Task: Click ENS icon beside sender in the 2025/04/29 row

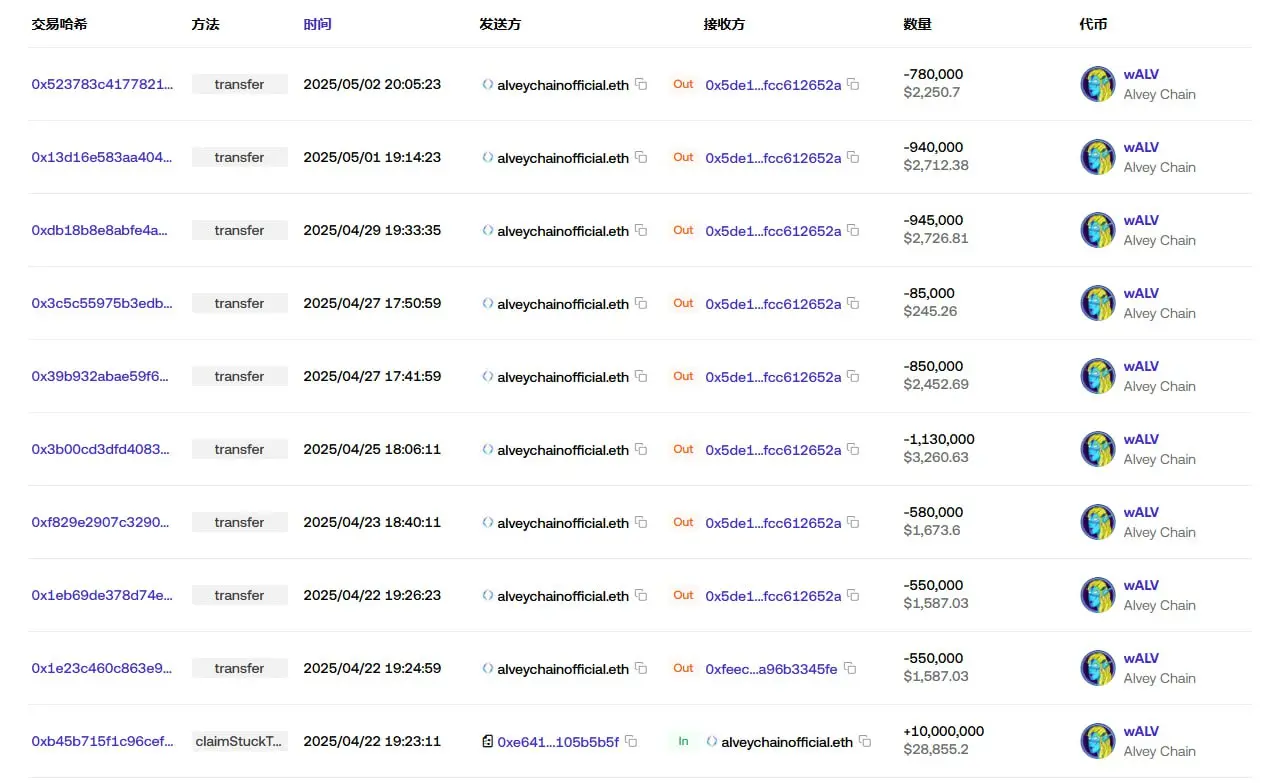Action: (x=488, y=231)
